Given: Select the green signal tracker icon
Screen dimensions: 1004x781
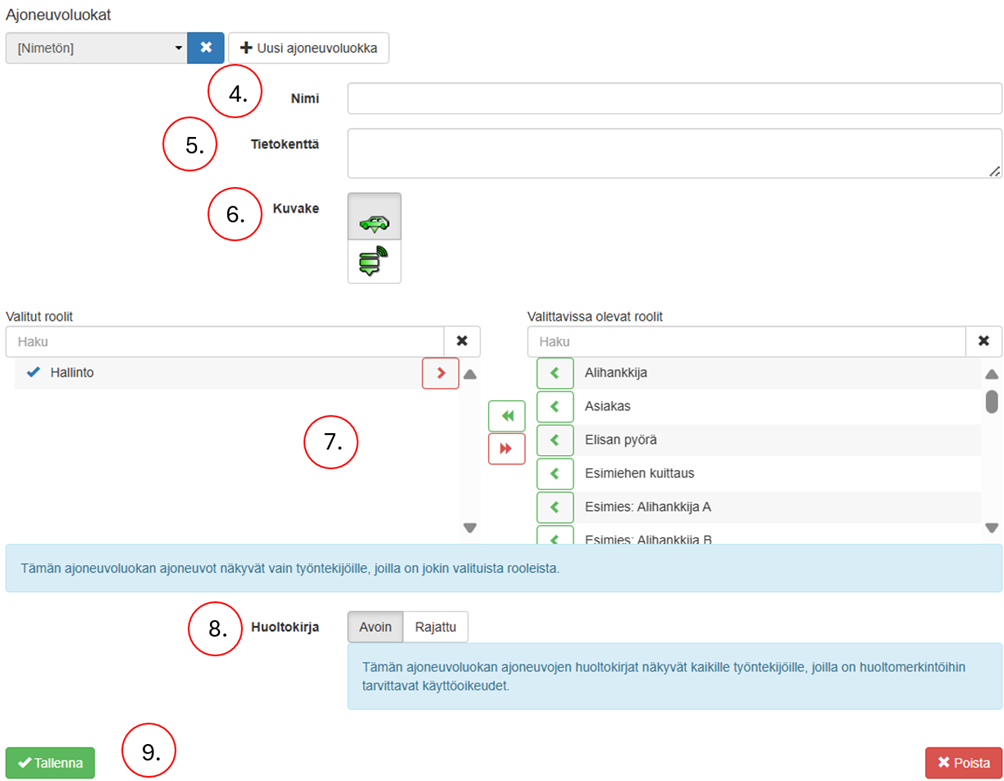Looking at the screenshot, I should (x=374, y=262).
